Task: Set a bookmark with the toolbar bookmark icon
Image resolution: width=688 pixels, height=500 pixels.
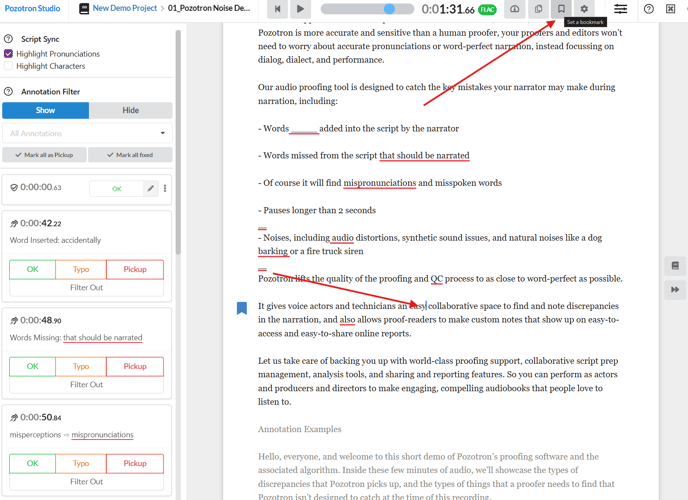Action: click(561, 9)
